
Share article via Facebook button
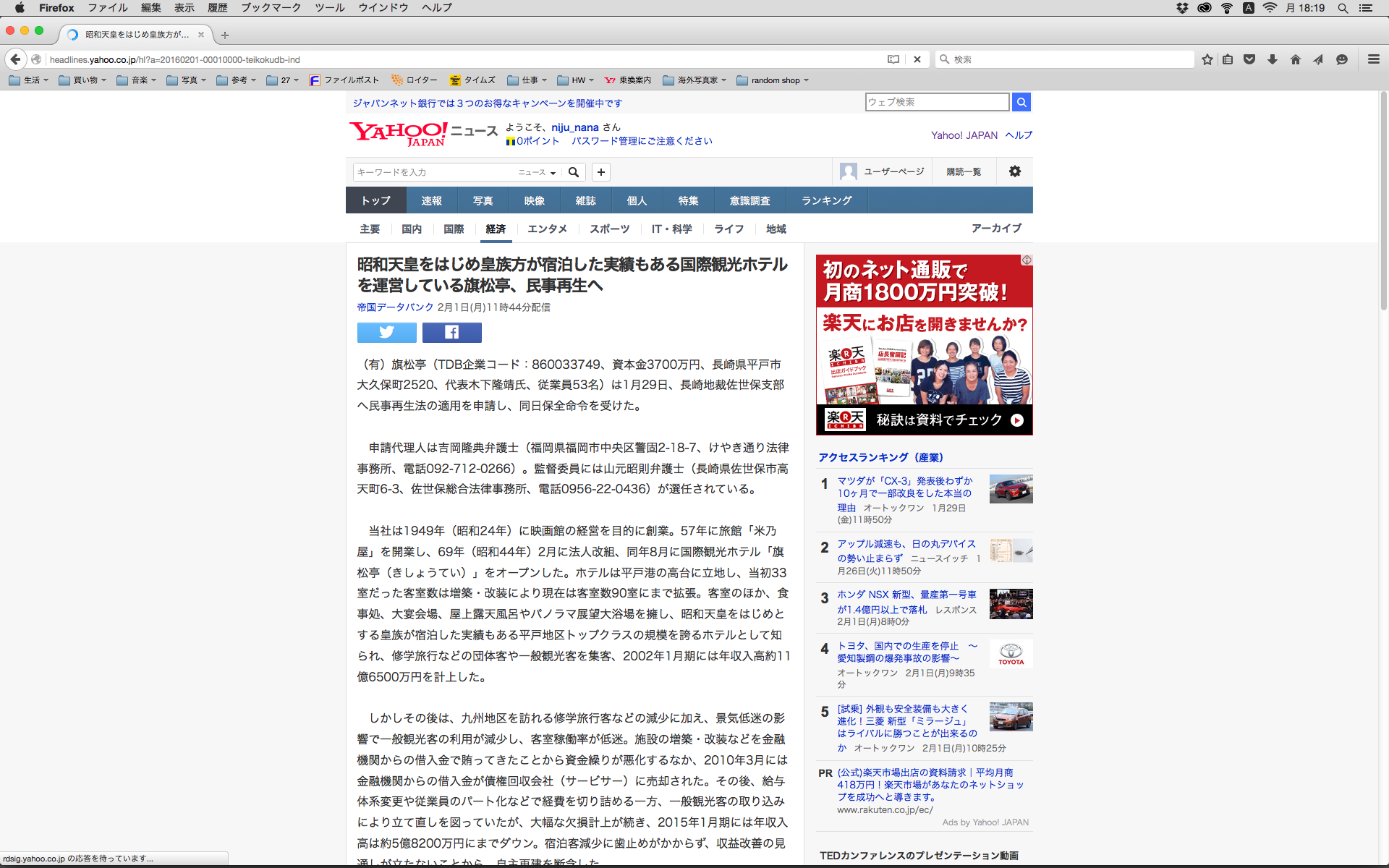pyautogui.click(x=451, y=332)
